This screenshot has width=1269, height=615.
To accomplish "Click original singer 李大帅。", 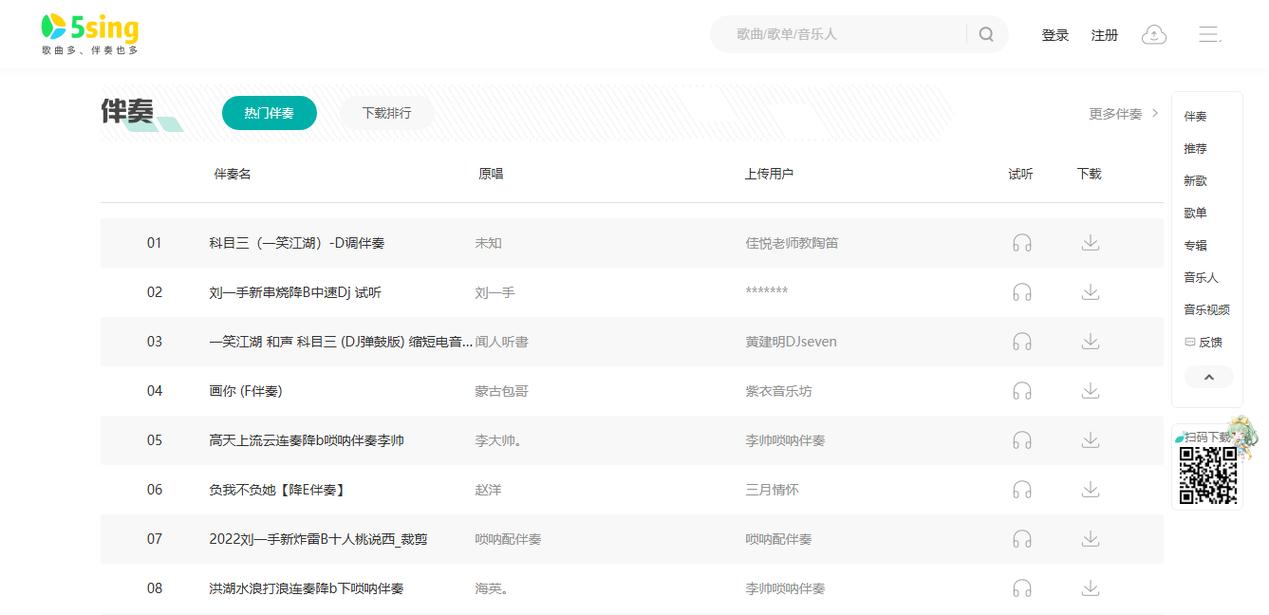I will click(x=498, y=440).
